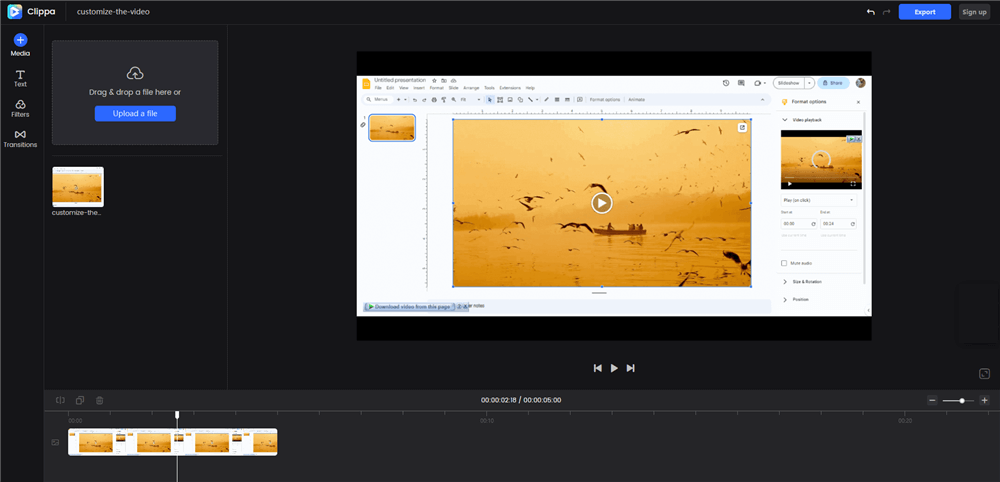
Task: Click the Clippa logo icon
Action: [x=15, y=11]
